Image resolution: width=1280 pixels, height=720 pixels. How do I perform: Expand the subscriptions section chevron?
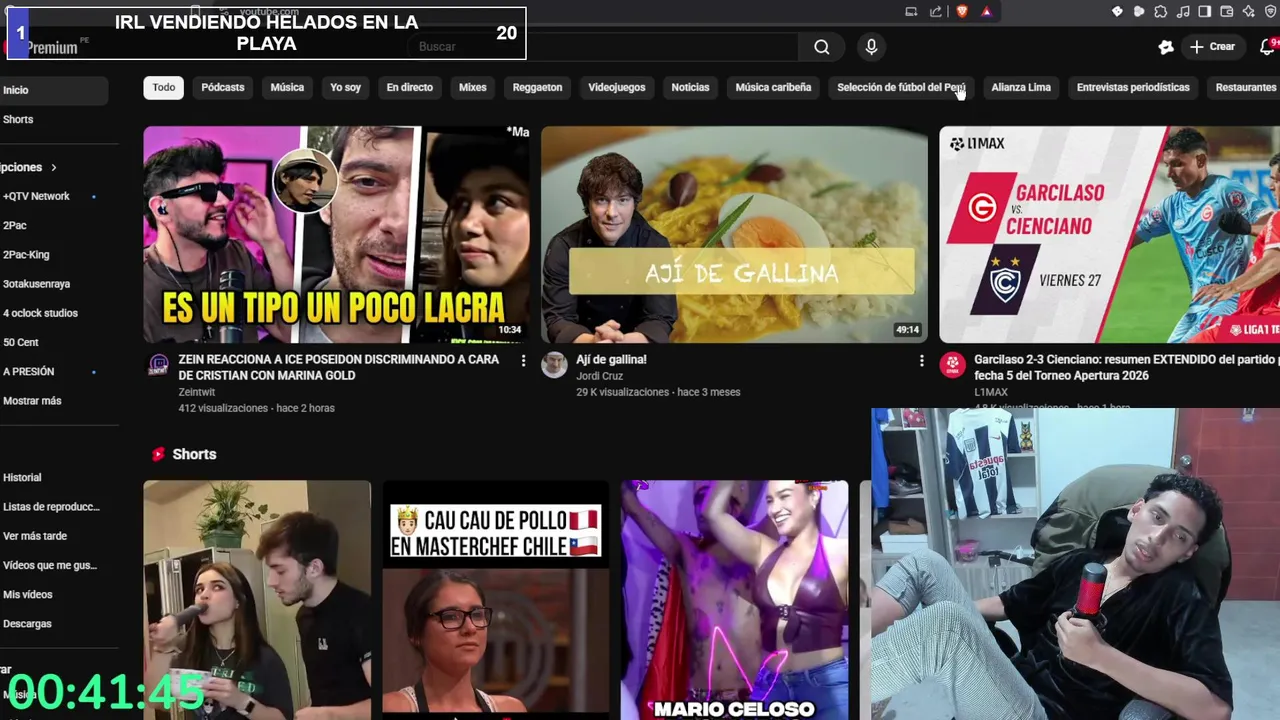(x=53, y=167)
